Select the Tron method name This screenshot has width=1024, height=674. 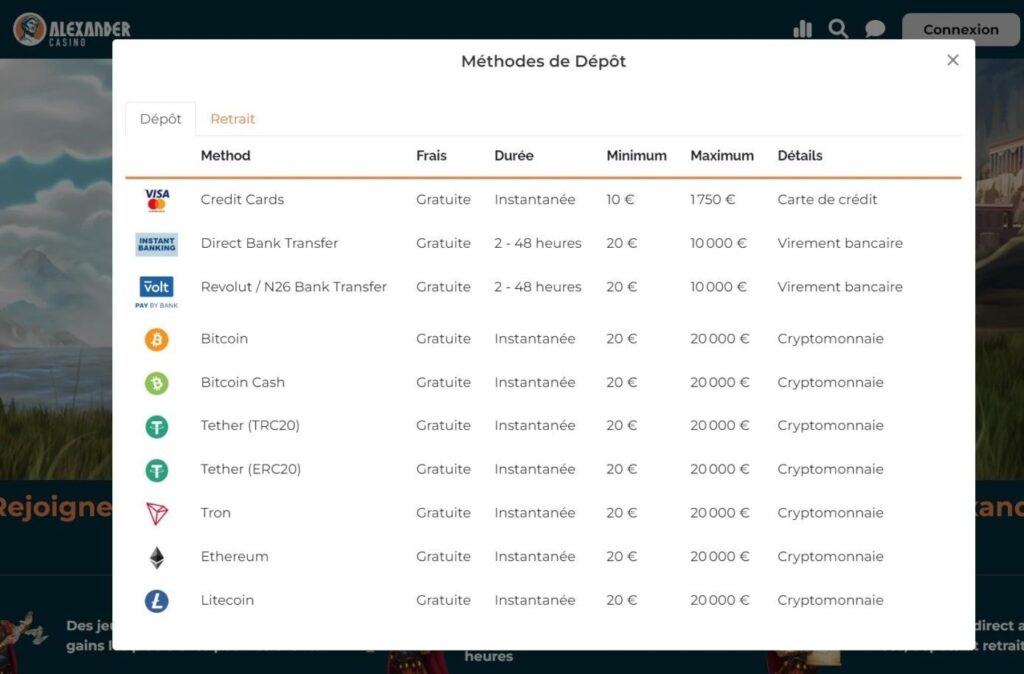click(216, 513)
